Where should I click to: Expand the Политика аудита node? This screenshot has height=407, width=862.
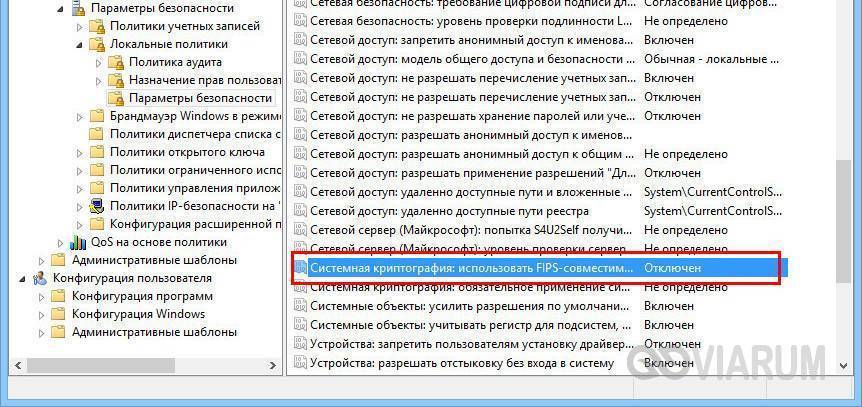pyautogui.click(x=99, y=63)
